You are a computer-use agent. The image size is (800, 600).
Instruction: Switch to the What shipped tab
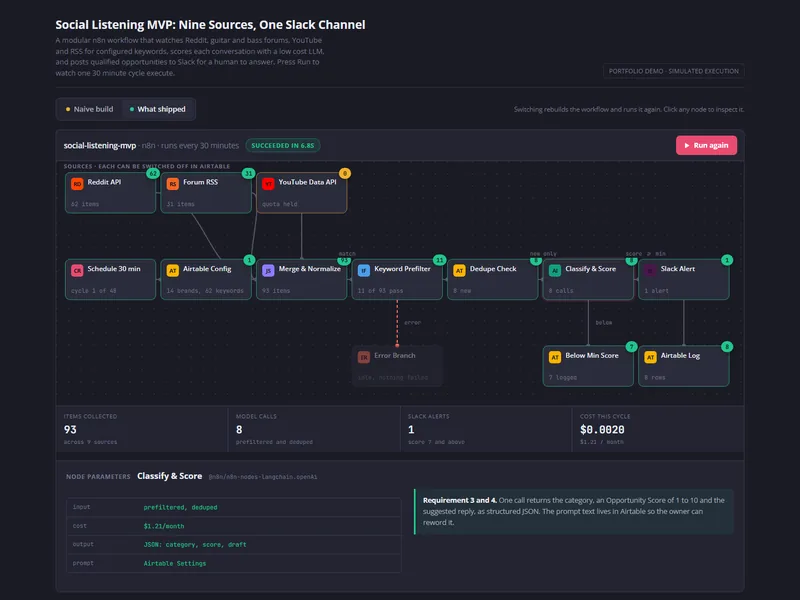click(158, 109)
